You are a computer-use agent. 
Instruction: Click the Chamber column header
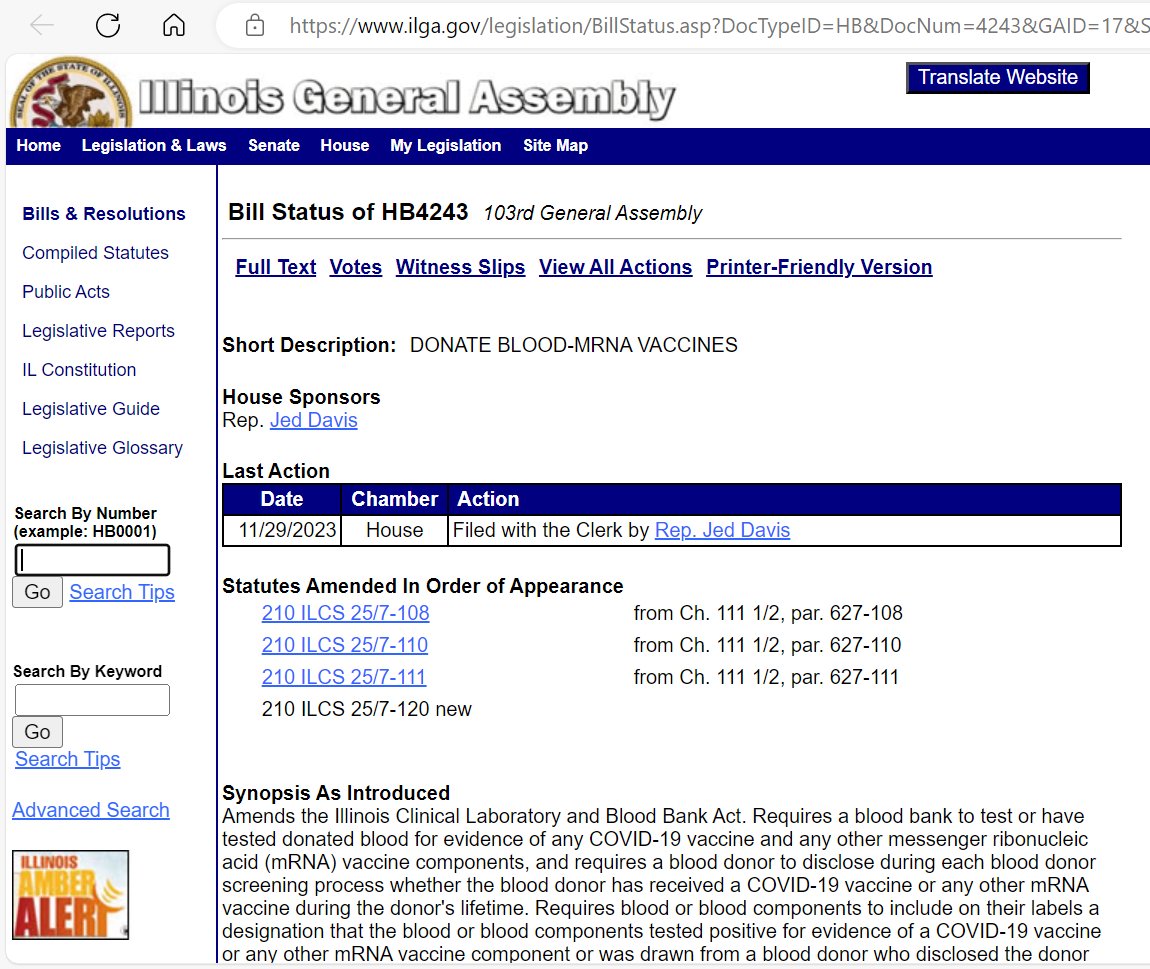(395, 499)
